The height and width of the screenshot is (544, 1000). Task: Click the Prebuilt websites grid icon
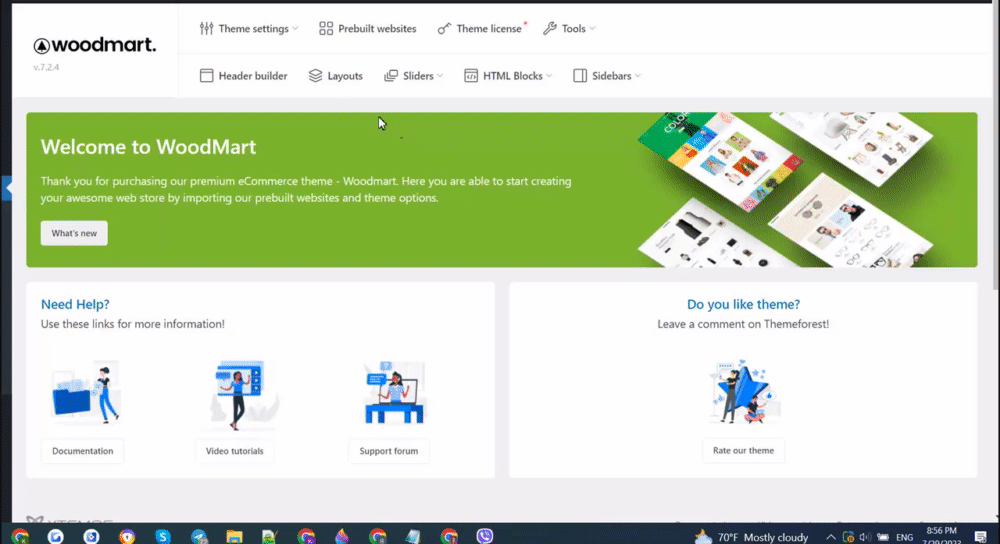tap(326, 29)
